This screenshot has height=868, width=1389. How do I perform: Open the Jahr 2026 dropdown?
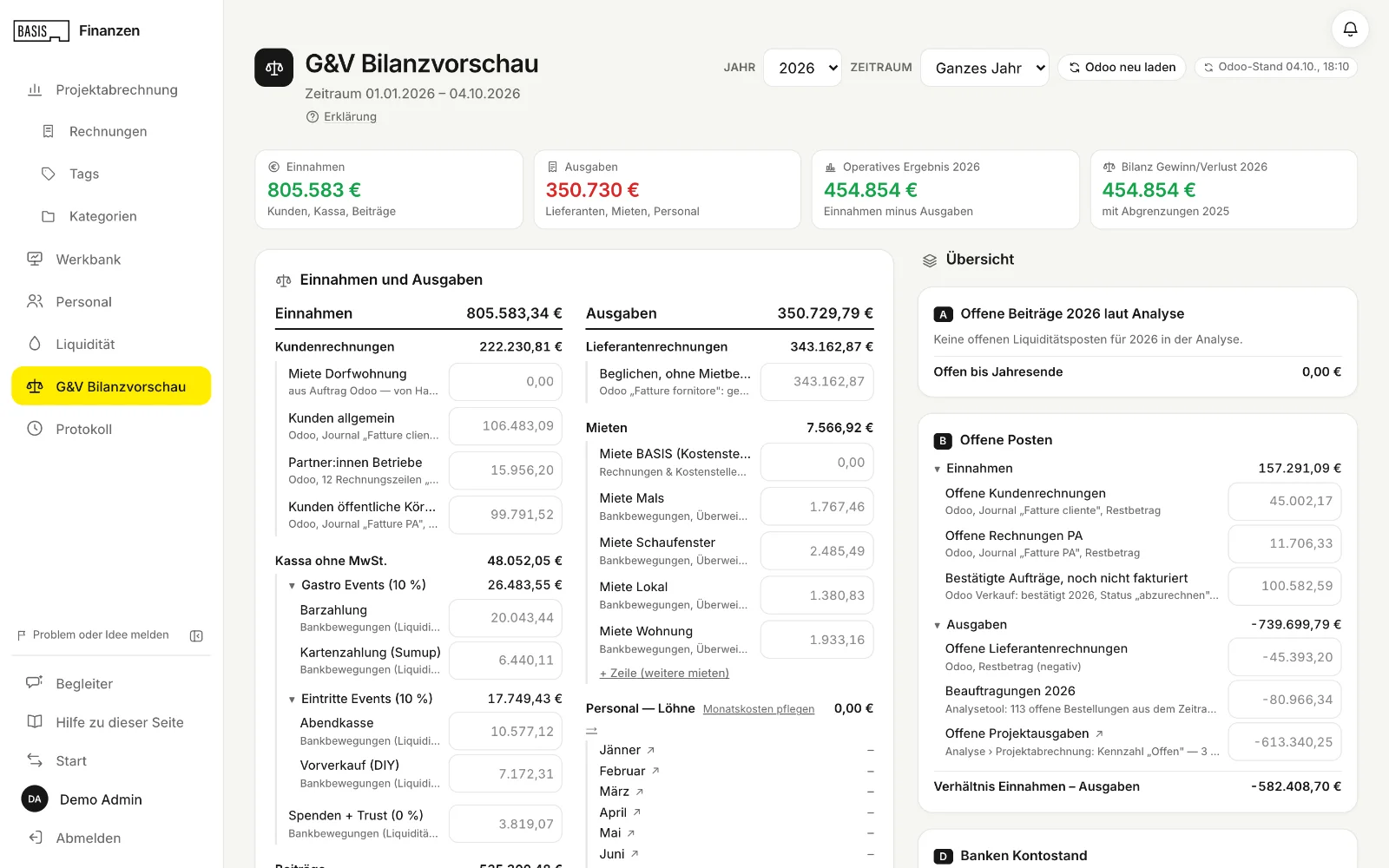point(803,68)
